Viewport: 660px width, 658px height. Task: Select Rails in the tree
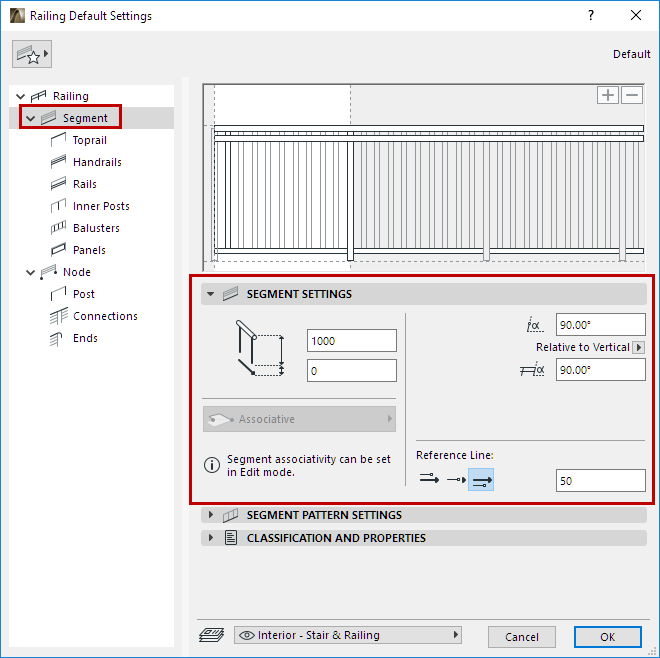point(85,184)
